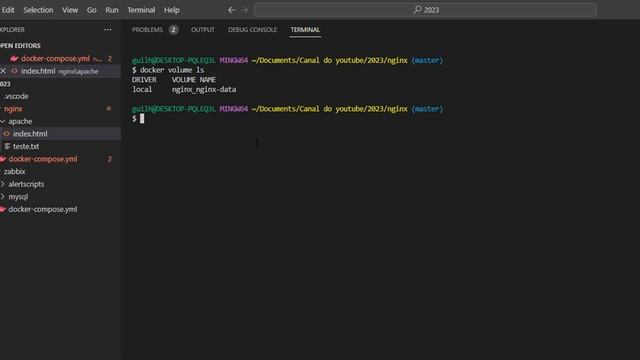
Task: Click Docker icon of zabbix docker-compose.yml
Action: click(3, 209)
